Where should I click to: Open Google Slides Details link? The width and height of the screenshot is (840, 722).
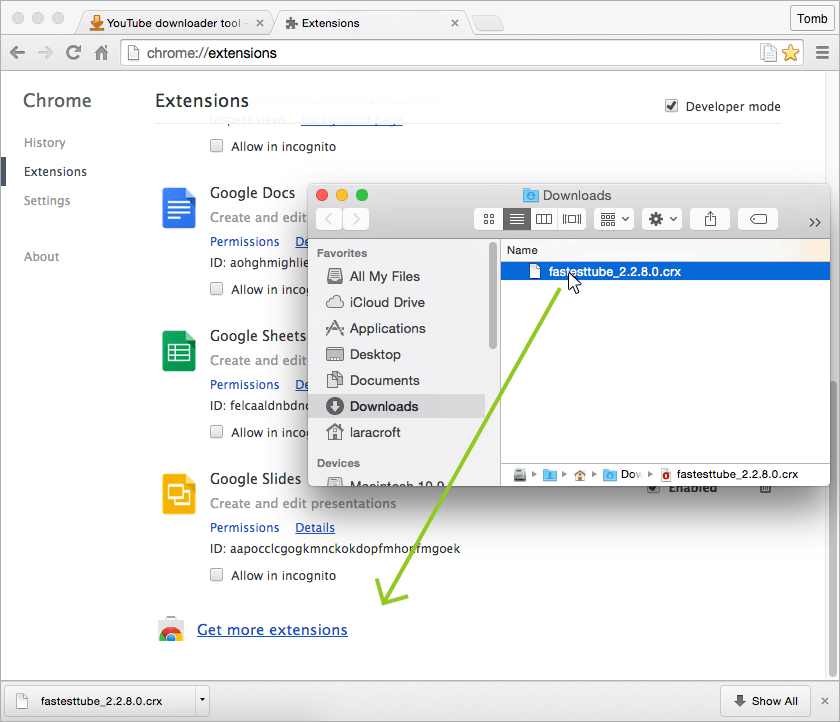pos(315,528)
